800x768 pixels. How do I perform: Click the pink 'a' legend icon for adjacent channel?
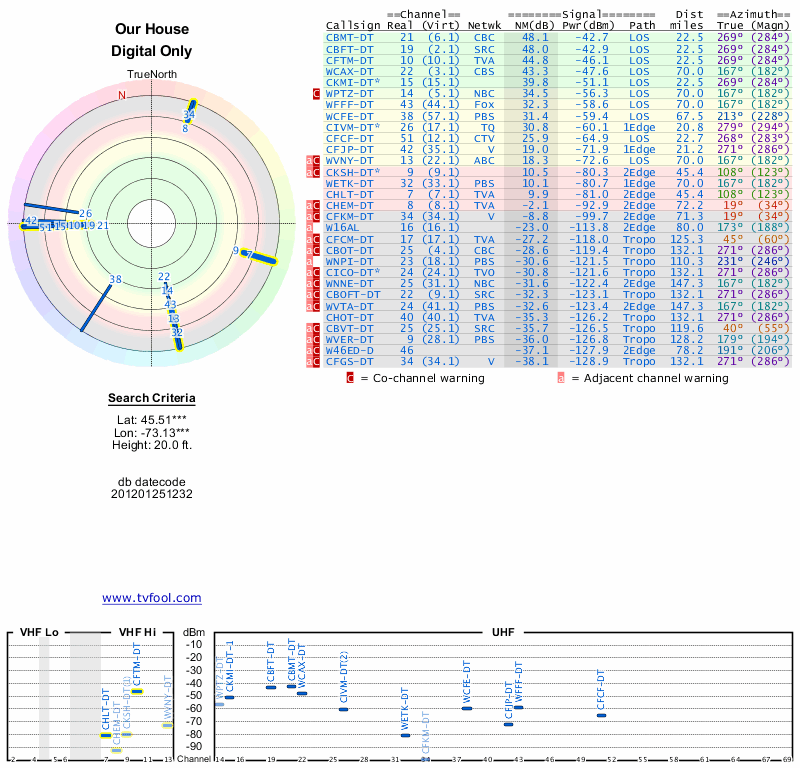click(x=561, y=378)
